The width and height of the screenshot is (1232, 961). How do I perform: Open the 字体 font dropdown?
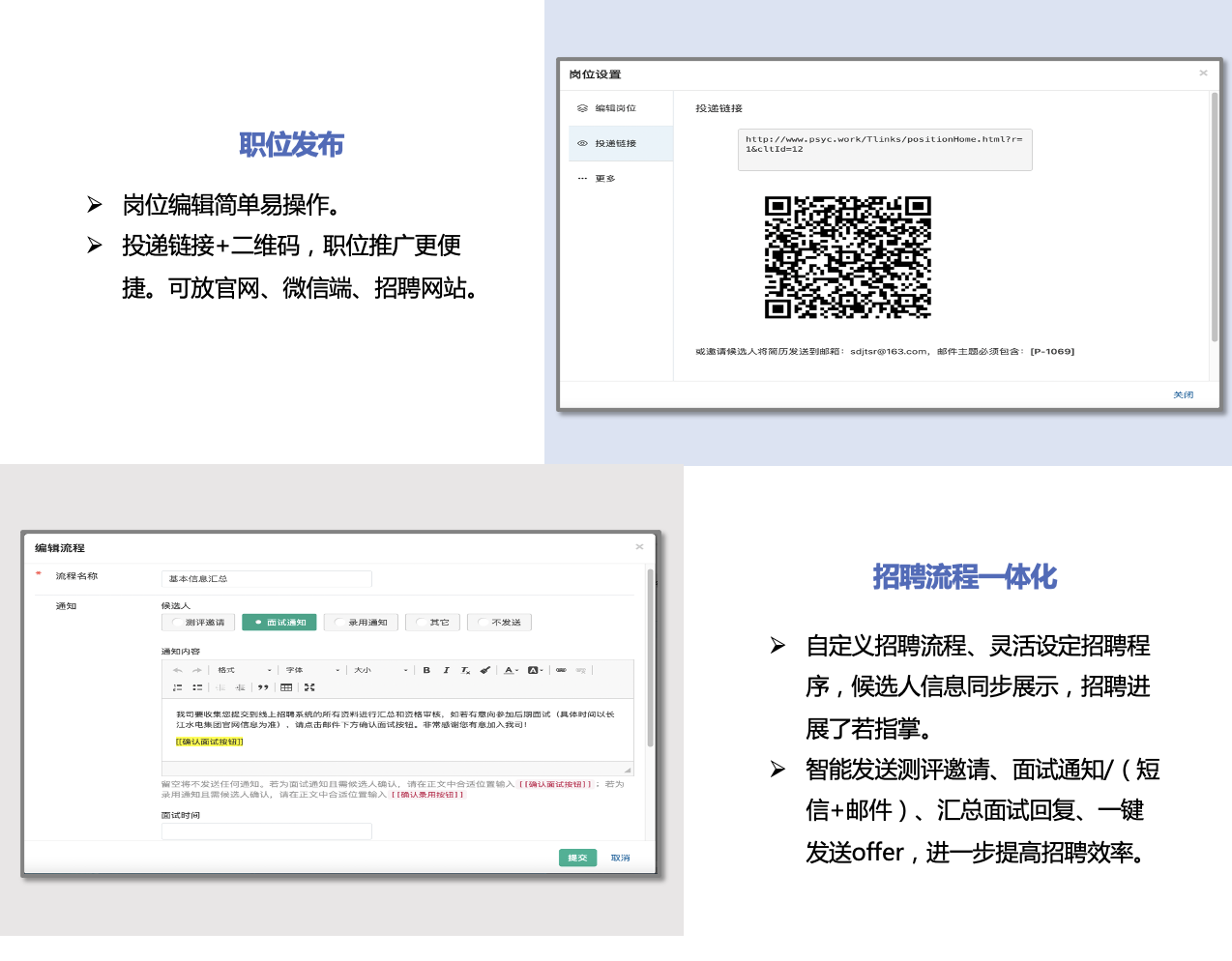312,670
